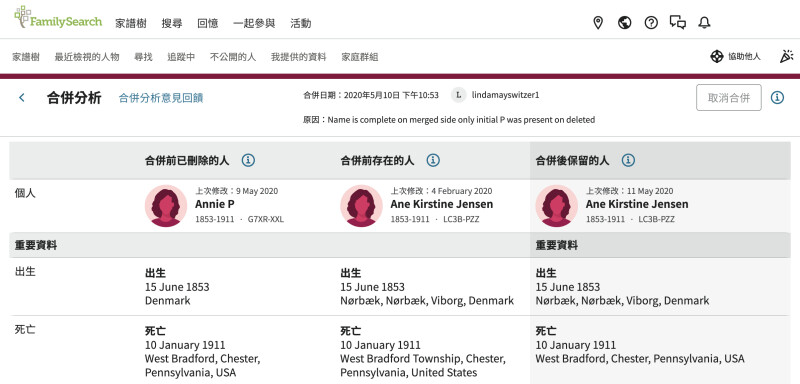
Task: Click the 合併日期 2020年5月10日 text
Action: tap(370, 95)
